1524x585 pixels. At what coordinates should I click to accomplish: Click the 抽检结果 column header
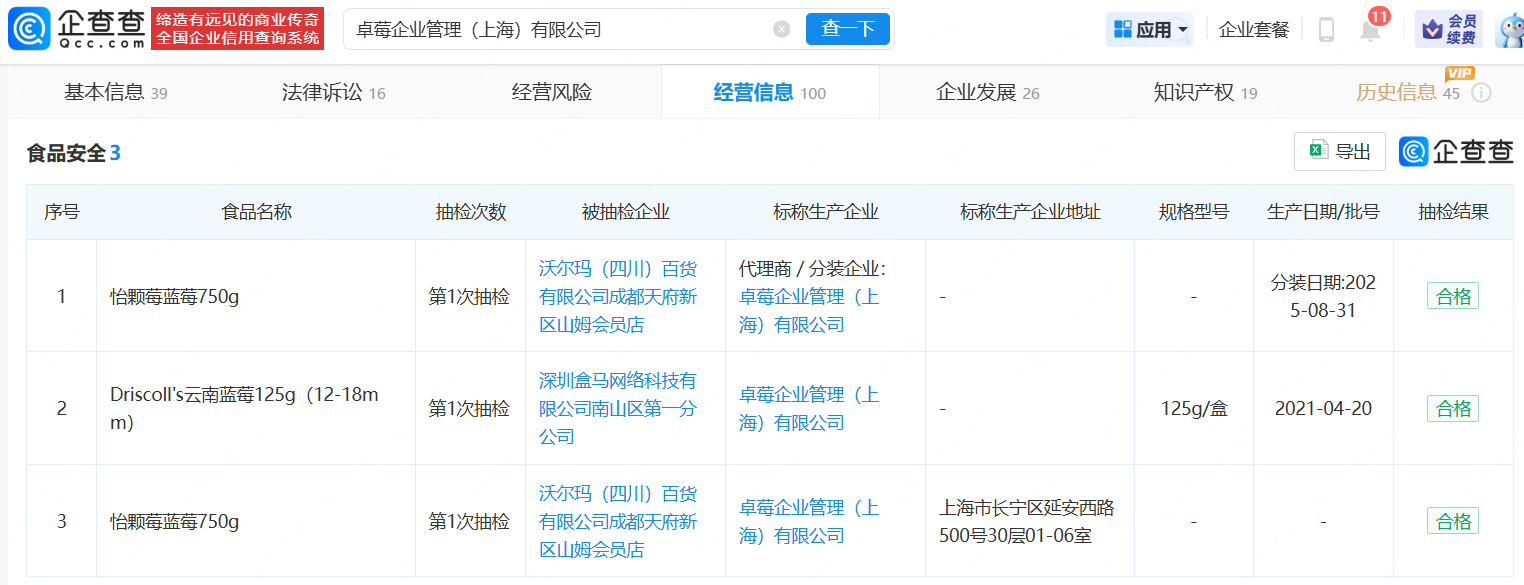click(x=1453, y=212)
